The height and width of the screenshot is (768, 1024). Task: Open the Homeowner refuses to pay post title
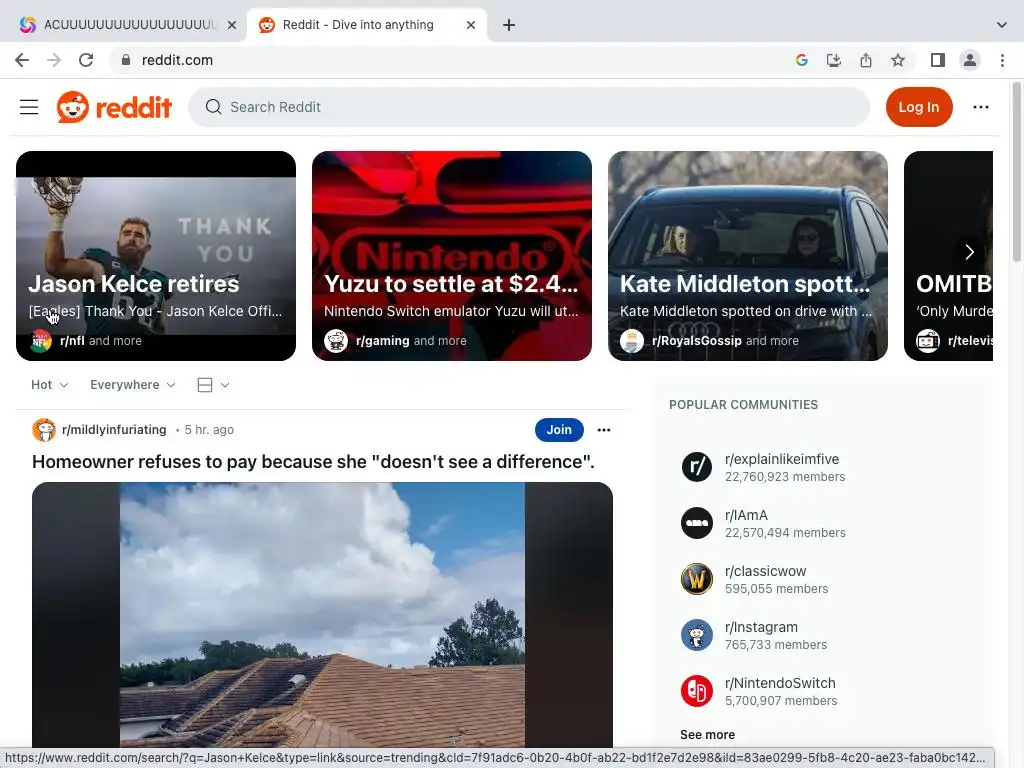(x=313, y=462)
